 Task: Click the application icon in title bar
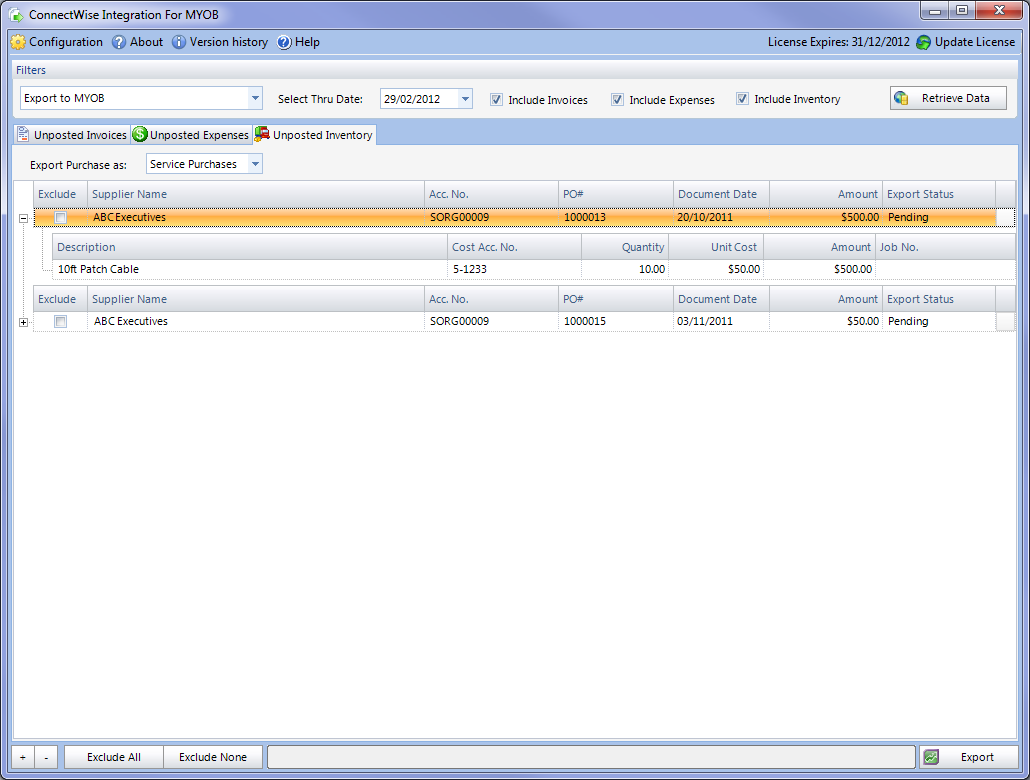tap(16, 14)
